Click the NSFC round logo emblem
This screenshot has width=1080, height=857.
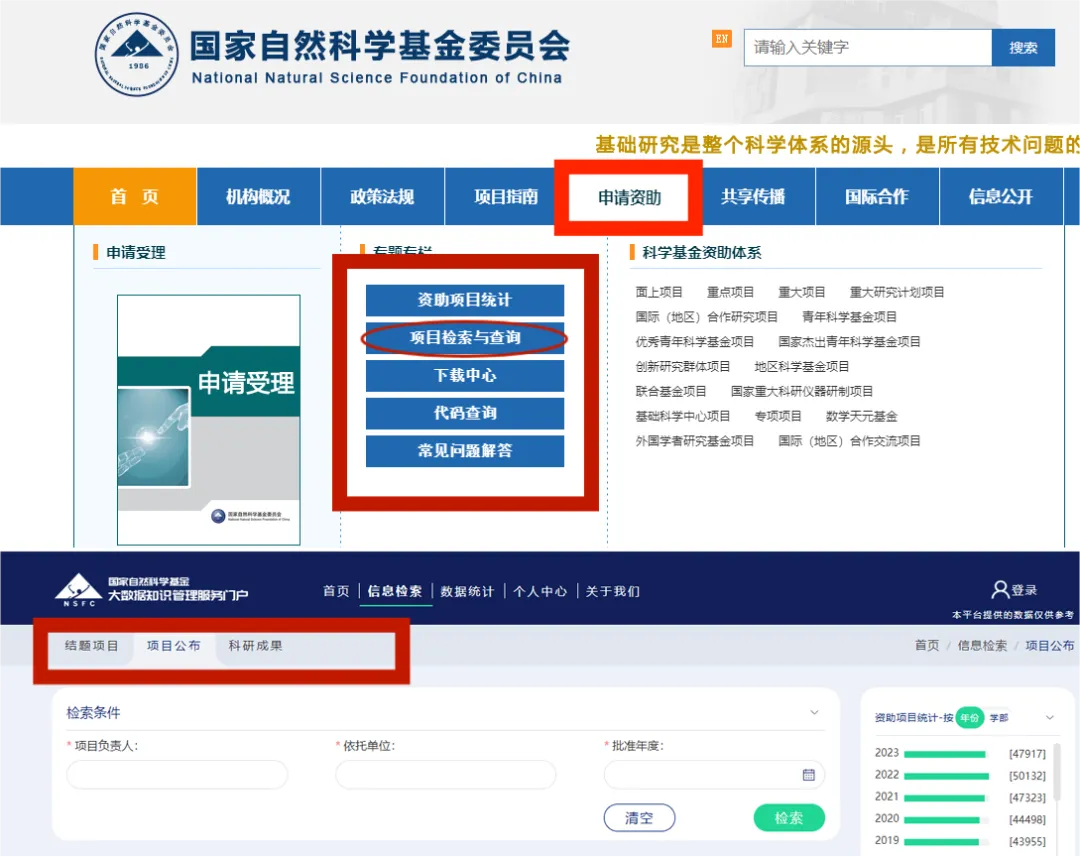point(136,54)
